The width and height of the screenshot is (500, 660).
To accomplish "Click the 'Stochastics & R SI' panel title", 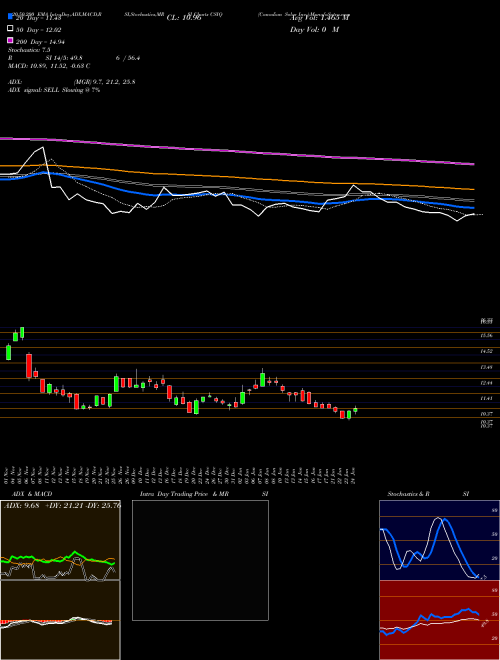I will [x=428, y=494].
